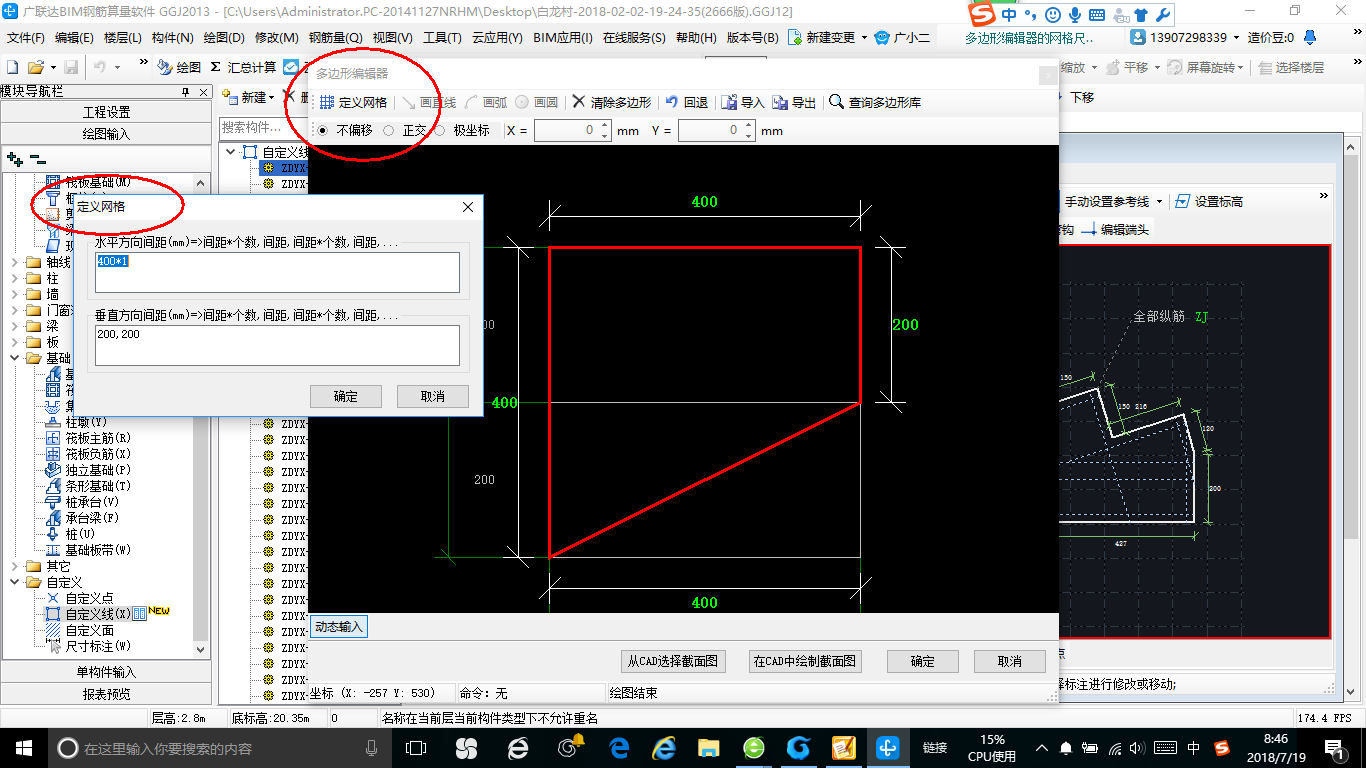Open the 钢筋量(Q) menu
The width and height of the screenshot is (1366, 768).
(335, 37)
